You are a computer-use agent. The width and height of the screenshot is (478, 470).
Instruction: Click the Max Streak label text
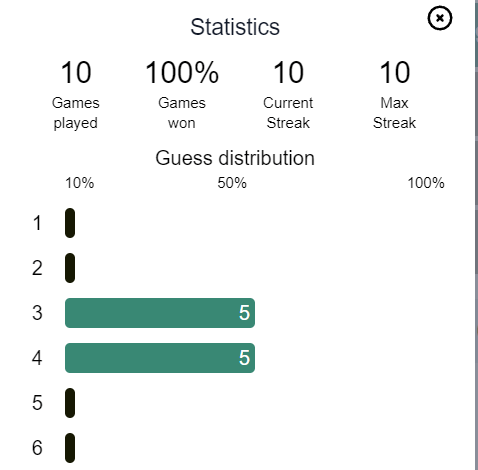click(394, 113)
